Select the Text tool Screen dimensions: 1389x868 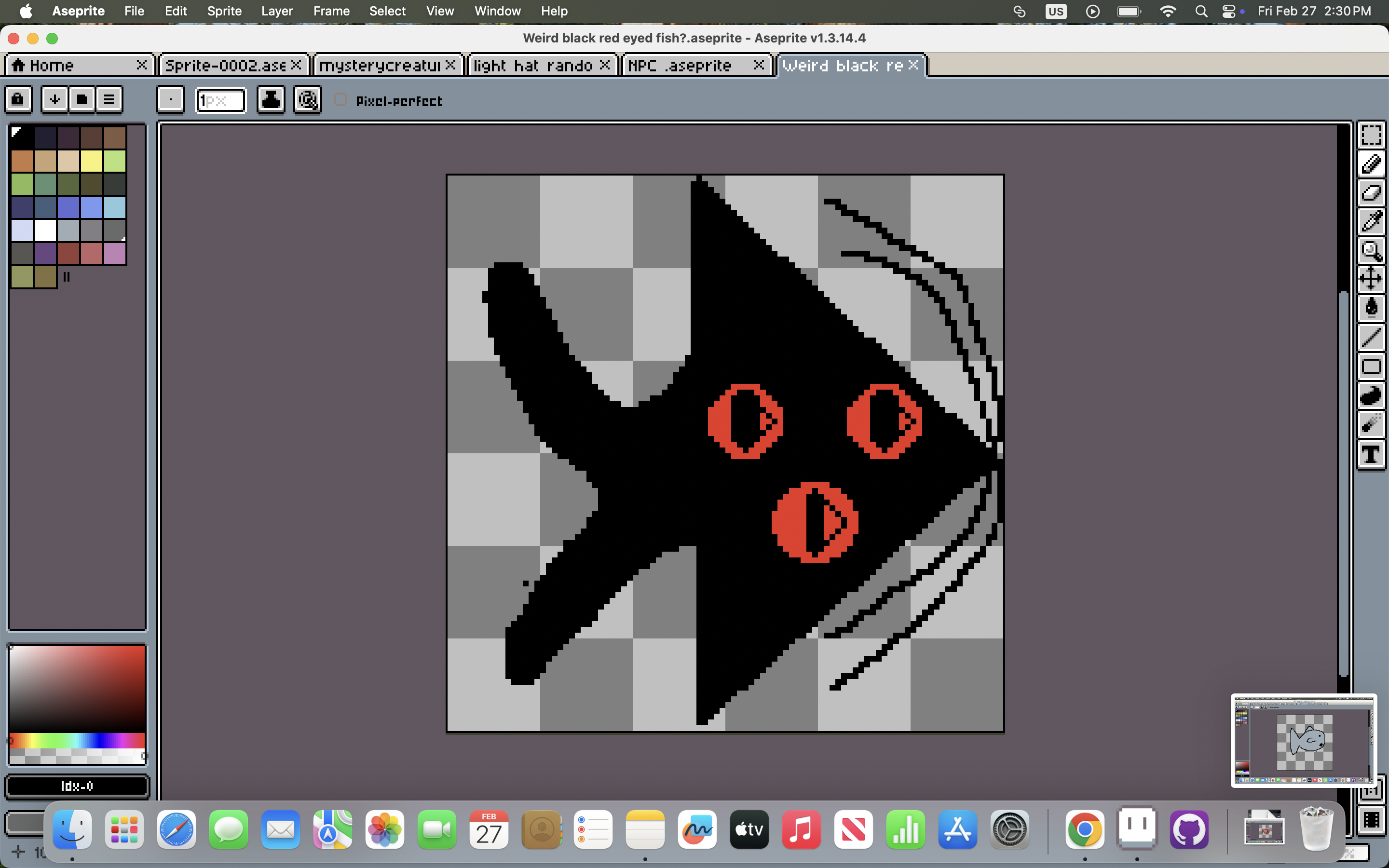(1371, 455)
